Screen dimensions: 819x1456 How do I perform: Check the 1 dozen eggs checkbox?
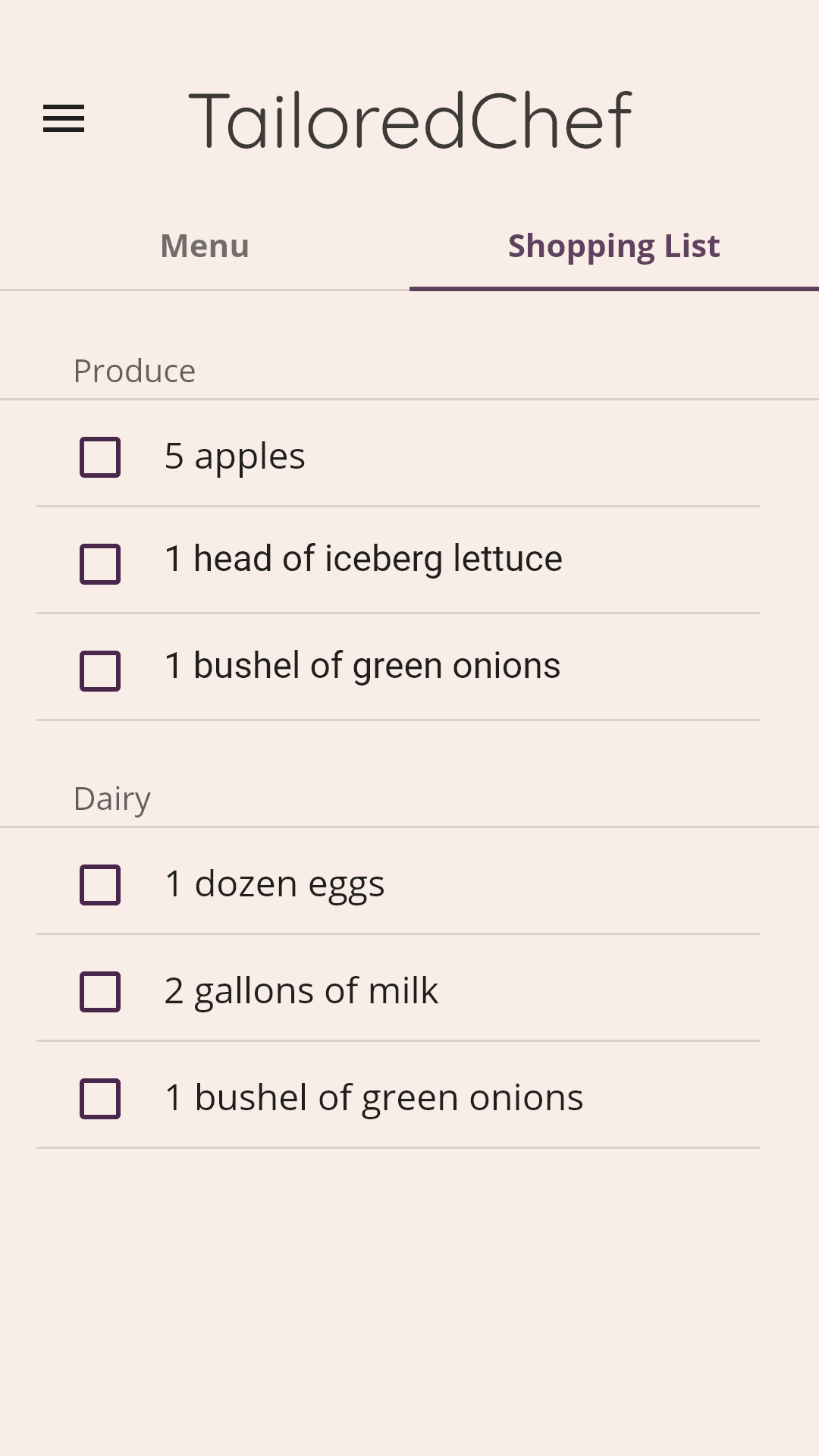pos(100,885)
